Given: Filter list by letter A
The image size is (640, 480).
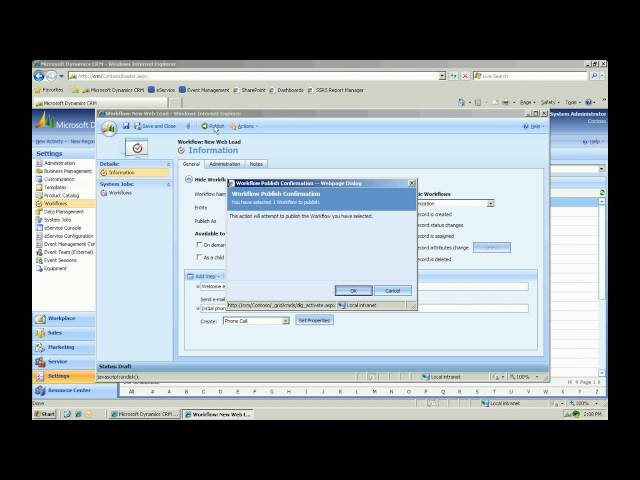Looking at the screenshot, I should click(169, 392).
